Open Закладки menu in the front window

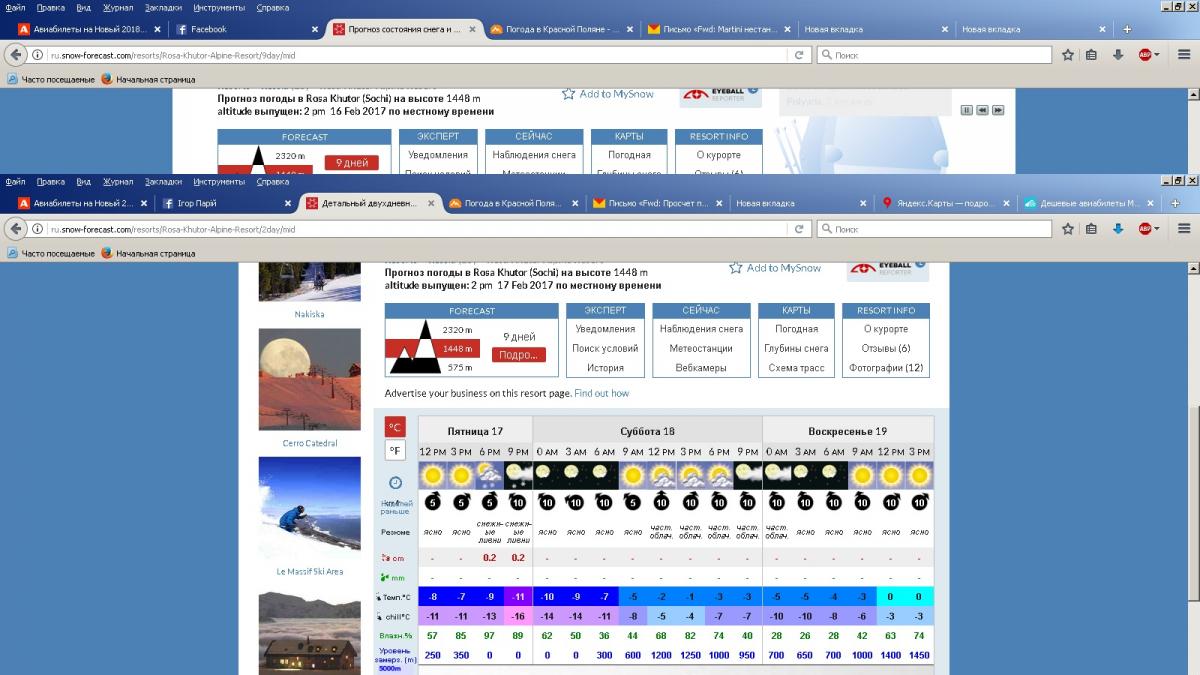(164, 182)
